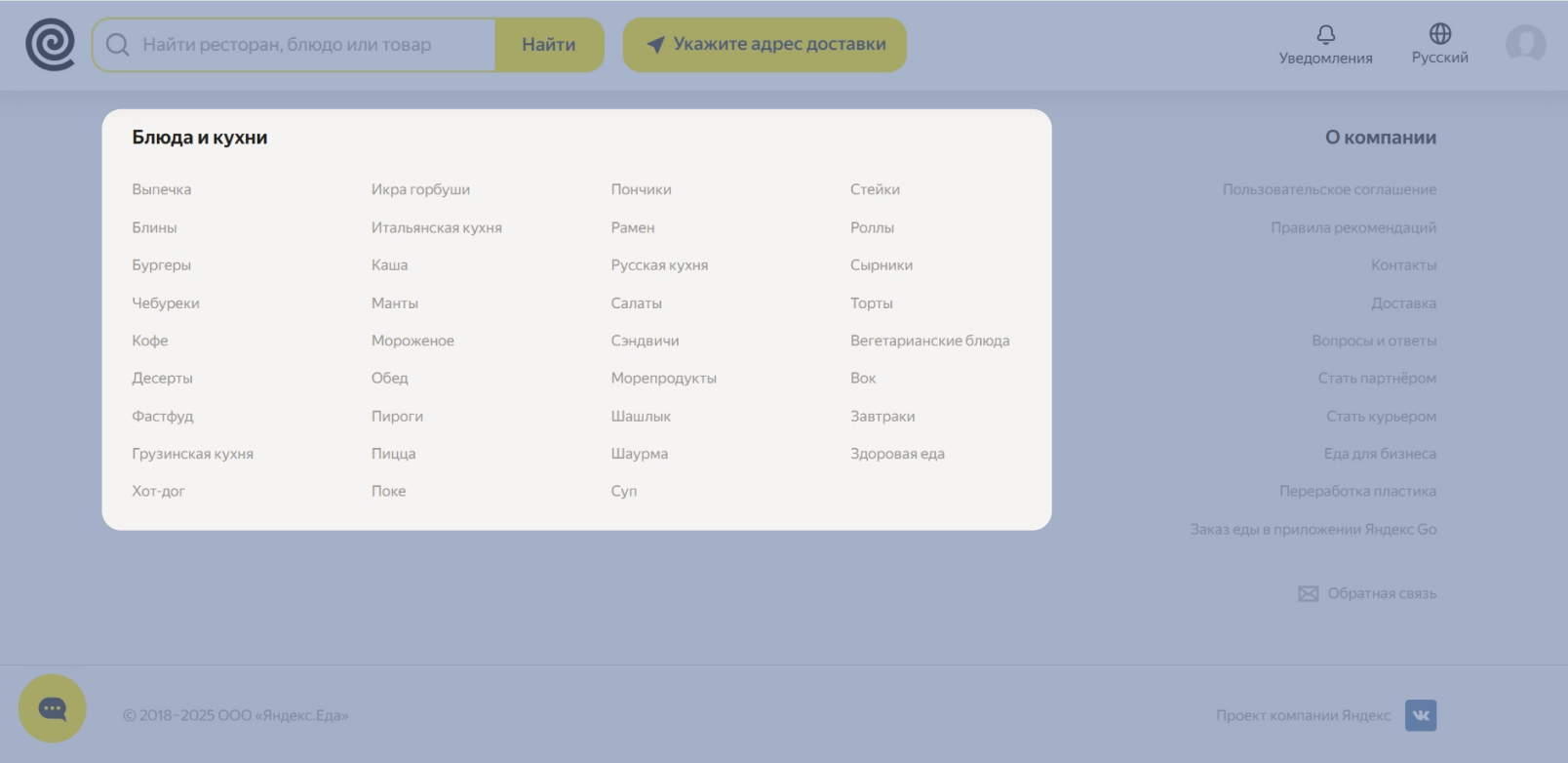The height and width of the screenshot is (763, 1568).
Task: Open the Вегетарианские блюда link
Action: 929,341
